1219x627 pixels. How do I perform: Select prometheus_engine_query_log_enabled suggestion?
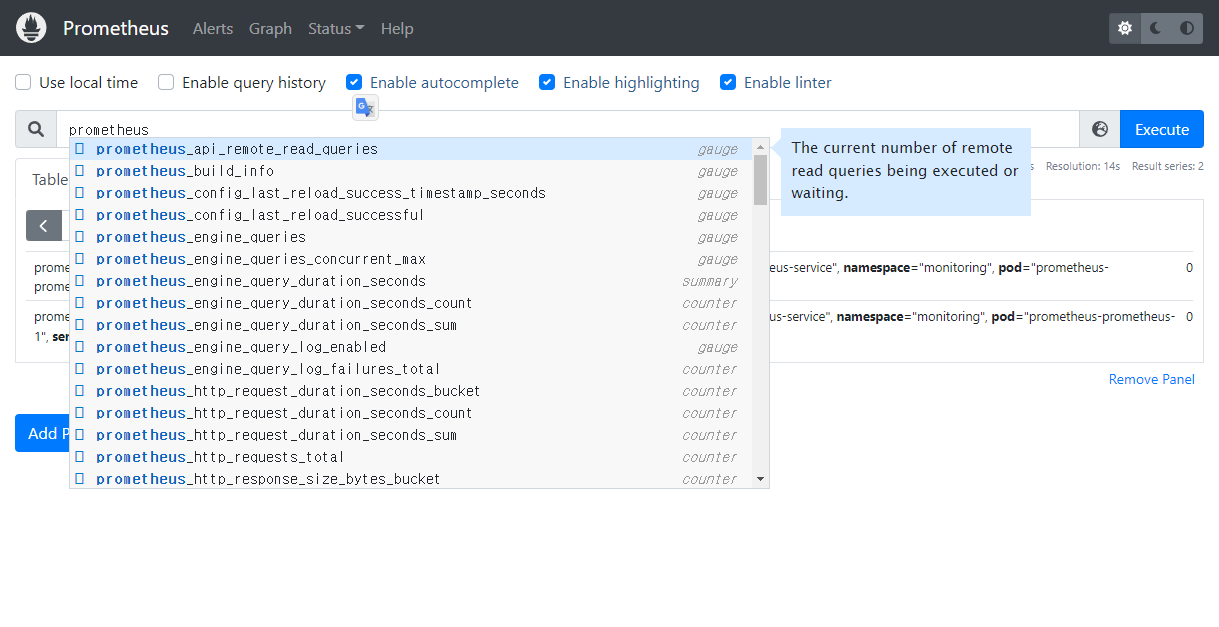click(x=411, y=347)
